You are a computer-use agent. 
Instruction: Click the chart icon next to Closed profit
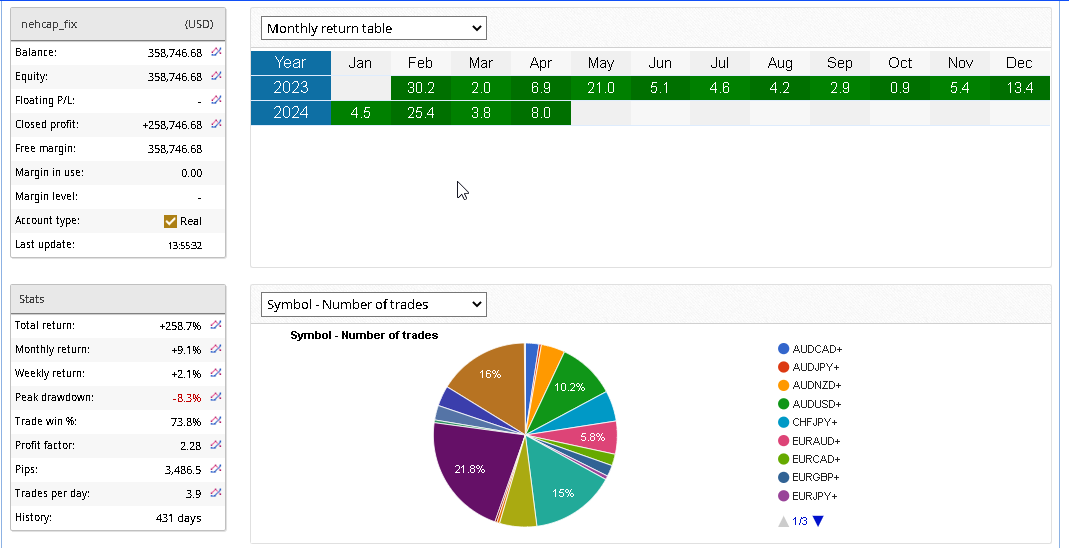(216, 124)
